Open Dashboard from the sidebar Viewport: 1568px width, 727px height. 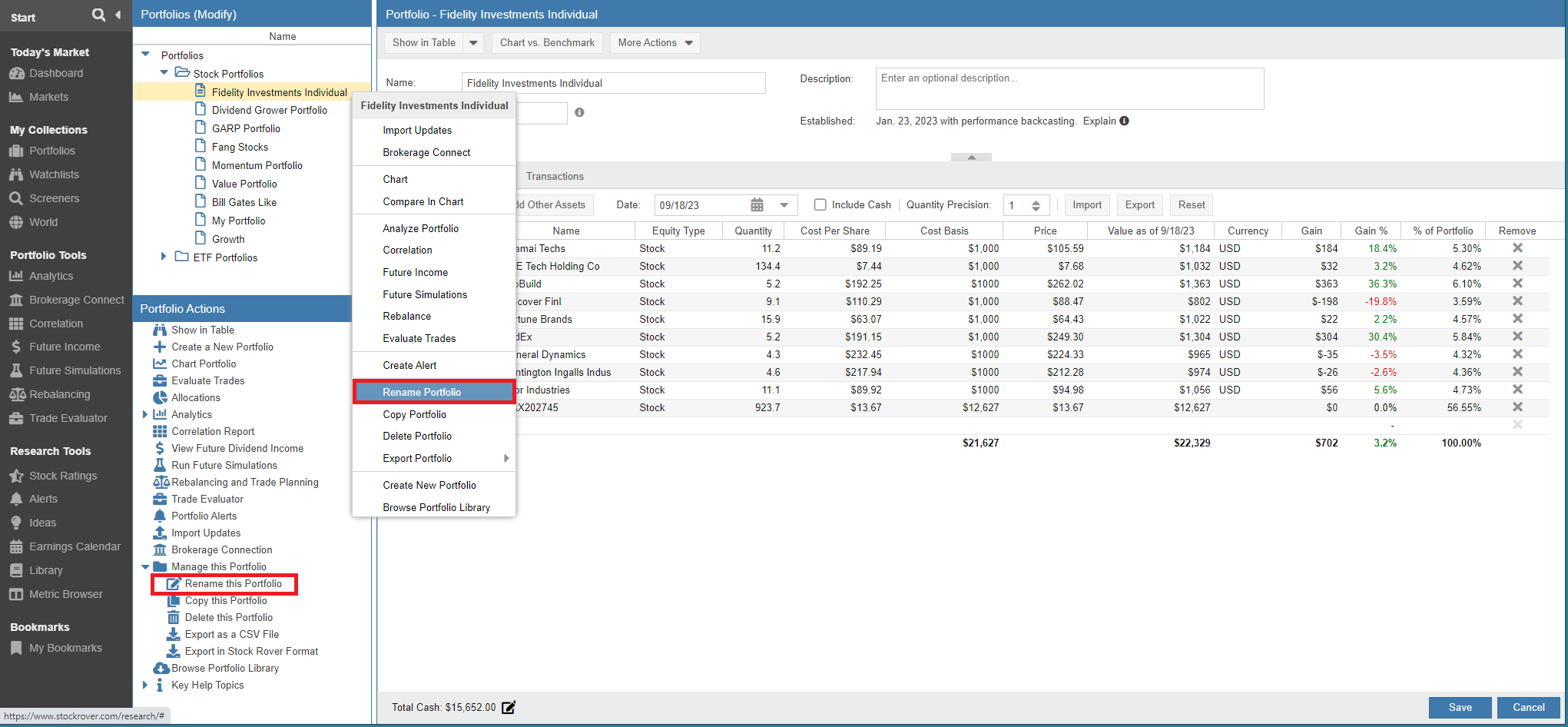(56, 73)
